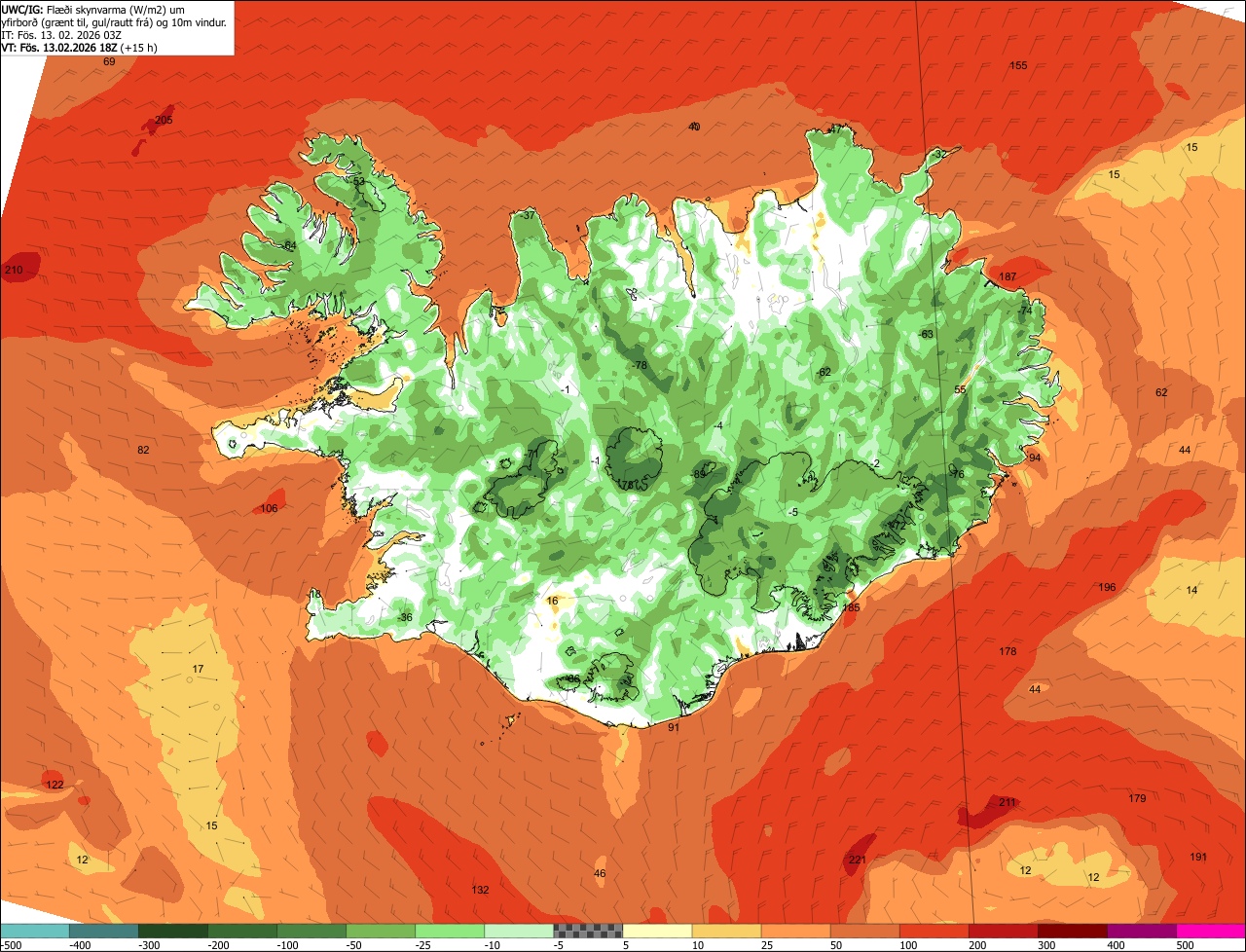The width and height of the screenshot is (1246, 952).
Task: Select the purple legend swatch between 400 and 500
Action: (x=1142, y=931)
